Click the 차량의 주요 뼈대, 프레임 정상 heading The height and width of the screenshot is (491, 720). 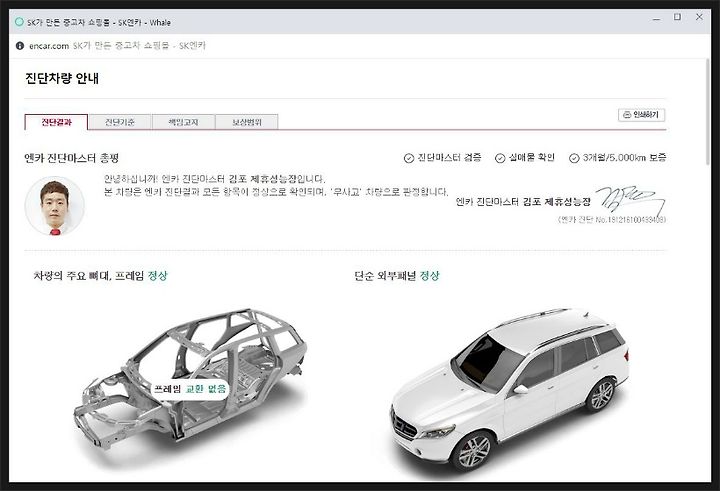(x=101, y=276)
